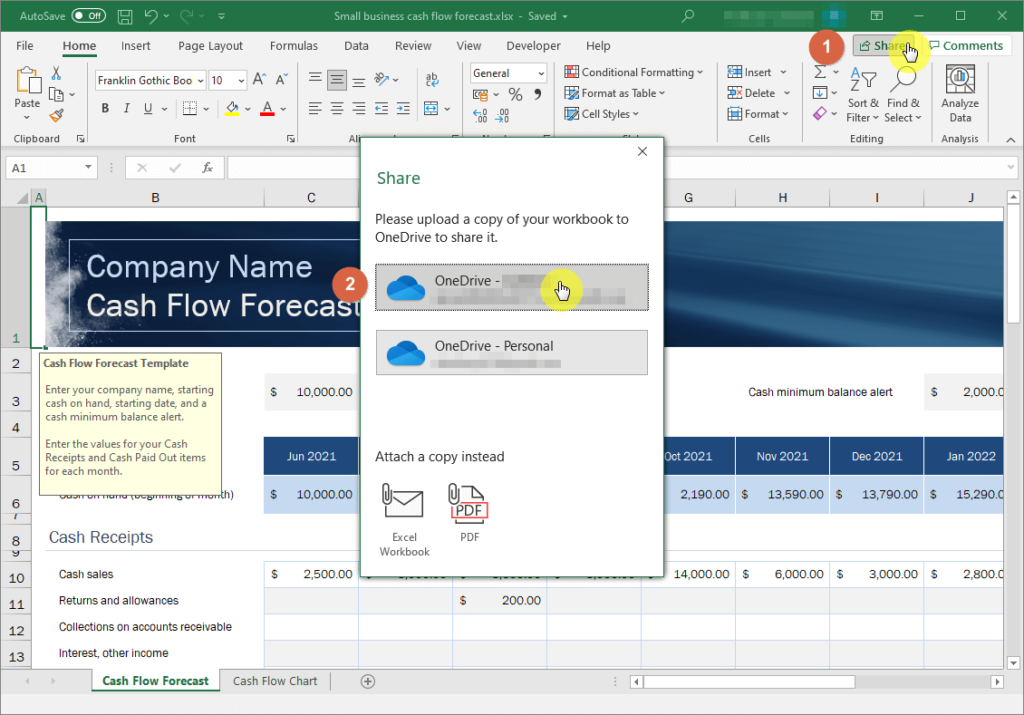Select the OneDrive - Personal option

tap(512, 353)
